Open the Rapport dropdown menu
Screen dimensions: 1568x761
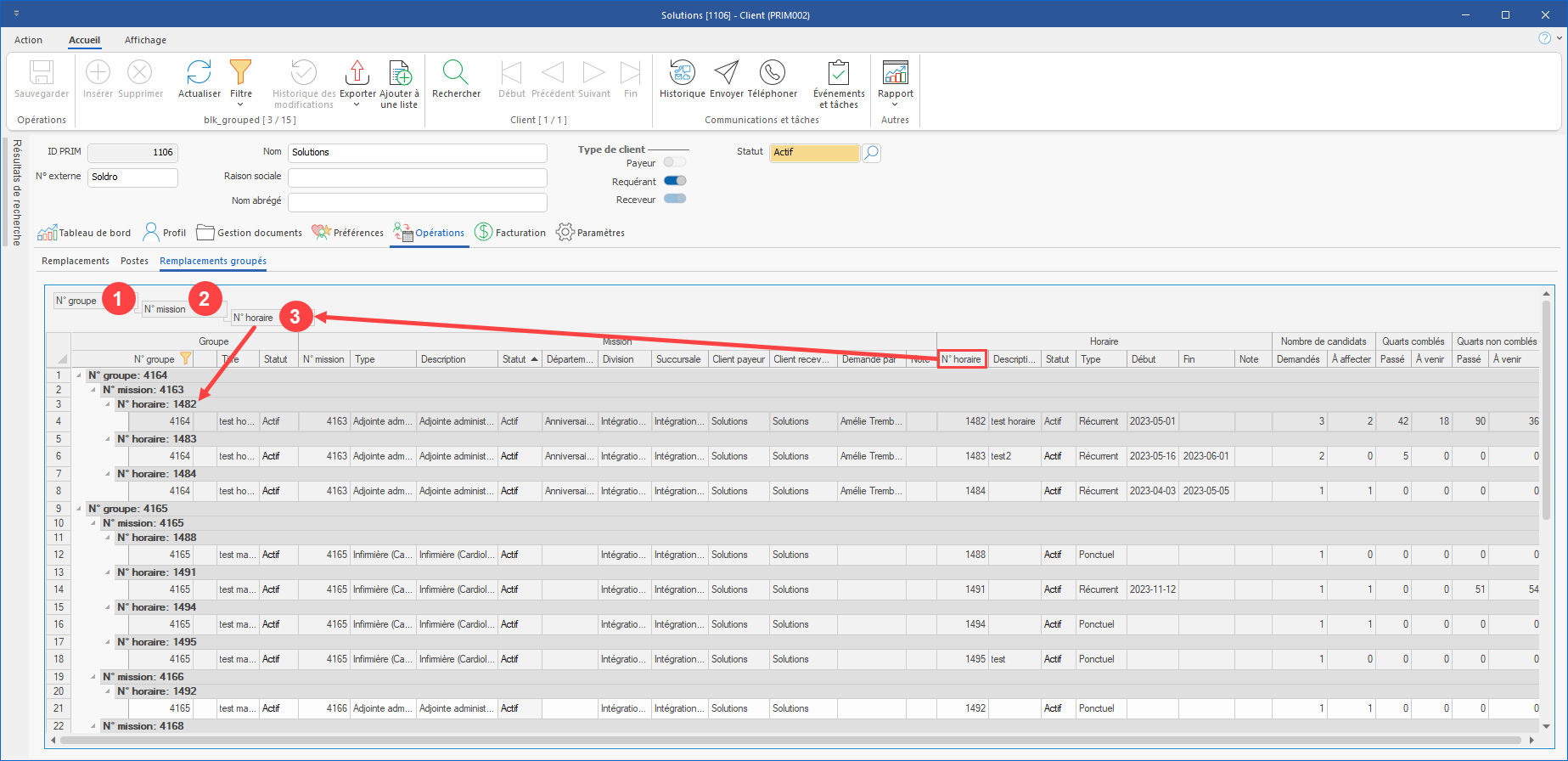tap(895, 104)
